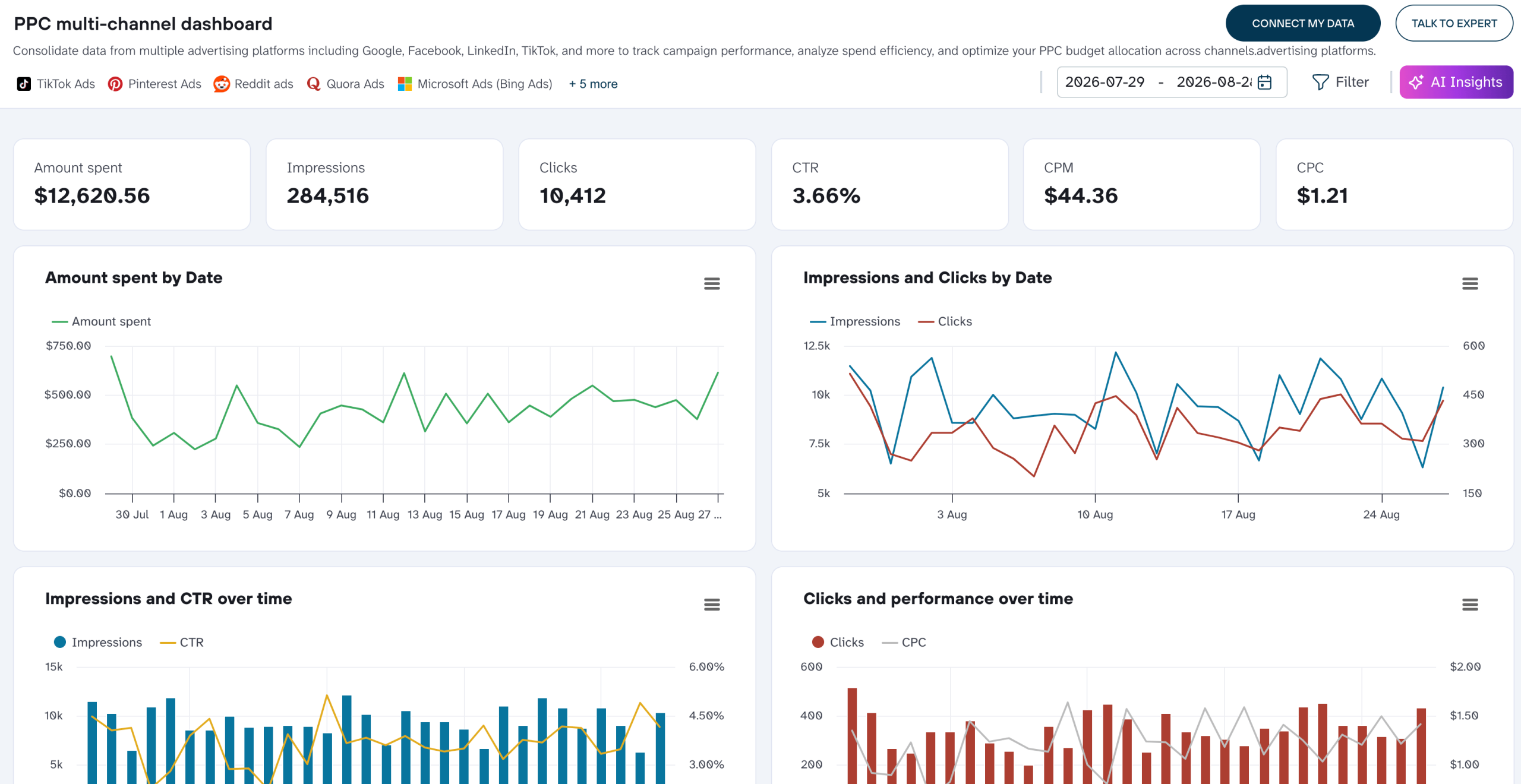Click the '12.5k' y-axis label

coord(817,346)
